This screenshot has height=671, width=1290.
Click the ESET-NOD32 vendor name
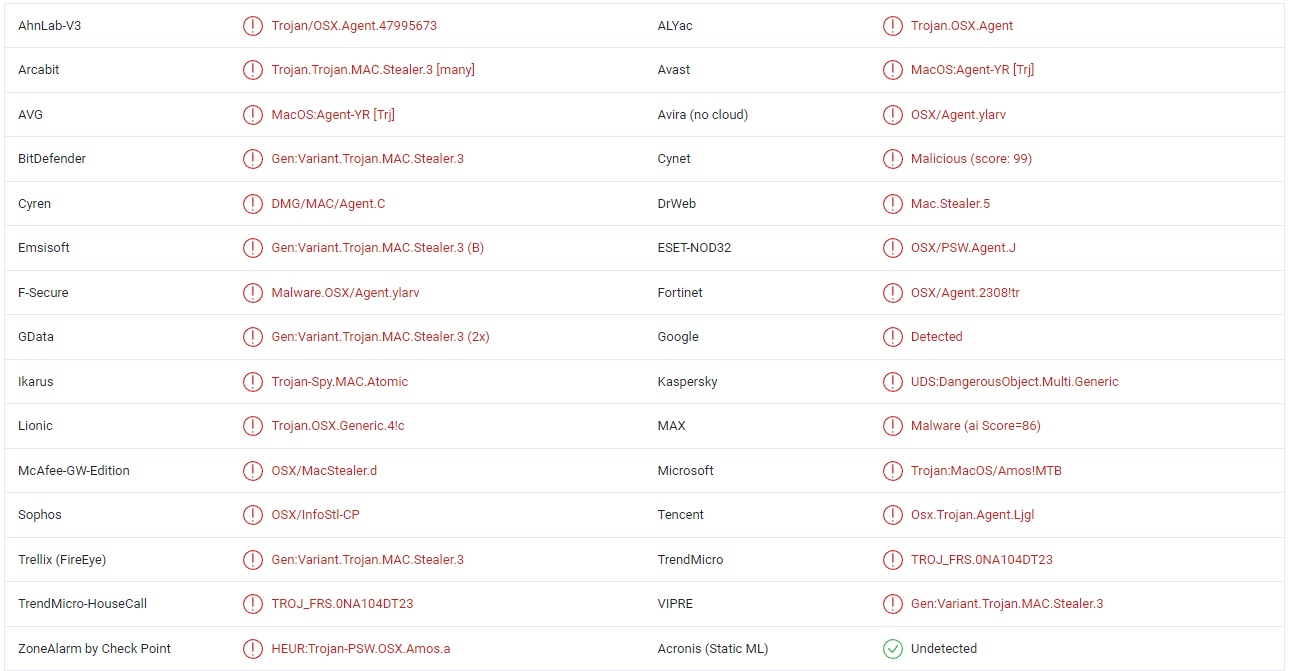click(x=694, y=248)
